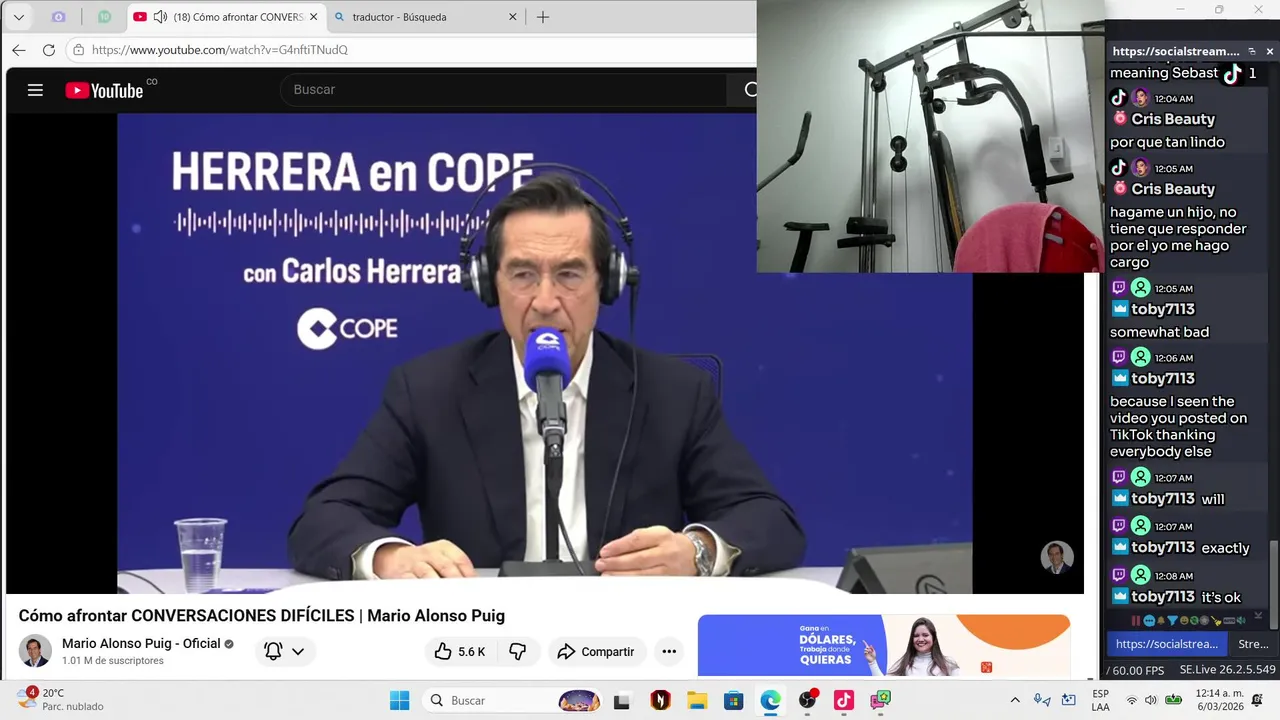
Task: Switch to the purple camera pinned tab
Action: 58,17
